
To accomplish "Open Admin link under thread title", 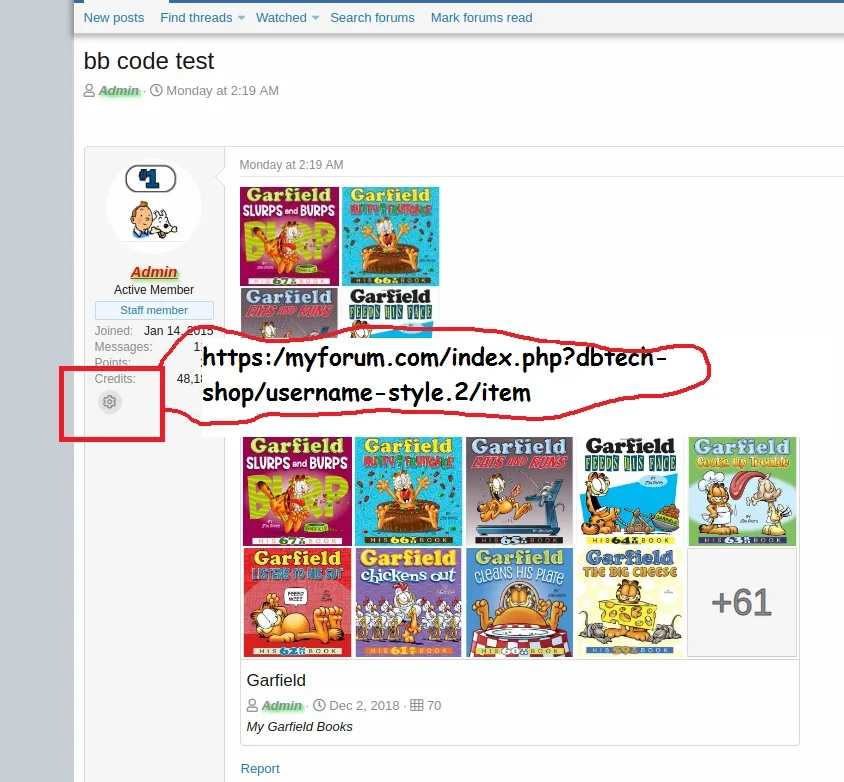I will point(119,90).
